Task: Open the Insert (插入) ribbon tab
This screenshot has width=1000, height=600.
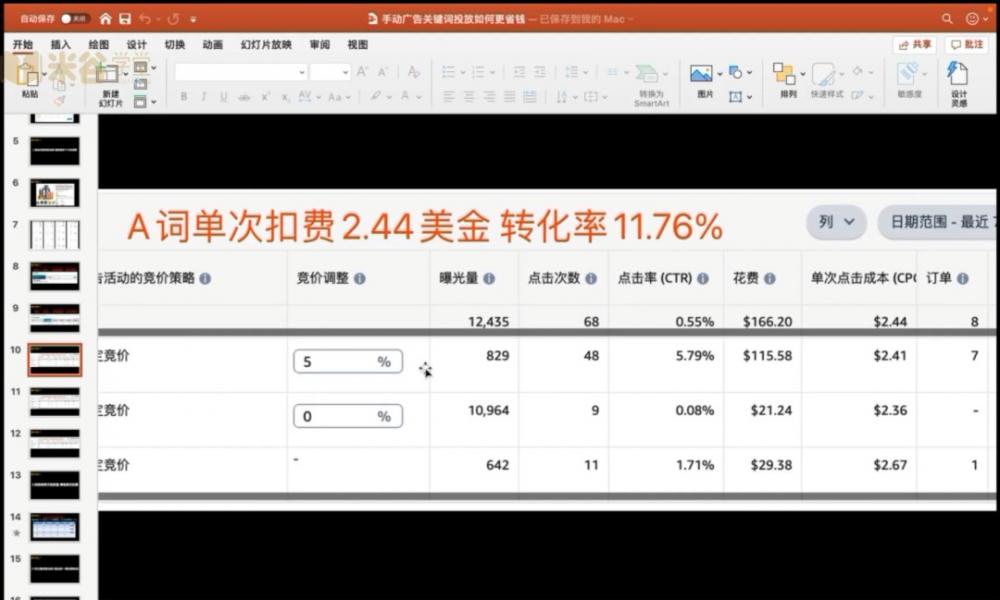Action: click(61, 45)
